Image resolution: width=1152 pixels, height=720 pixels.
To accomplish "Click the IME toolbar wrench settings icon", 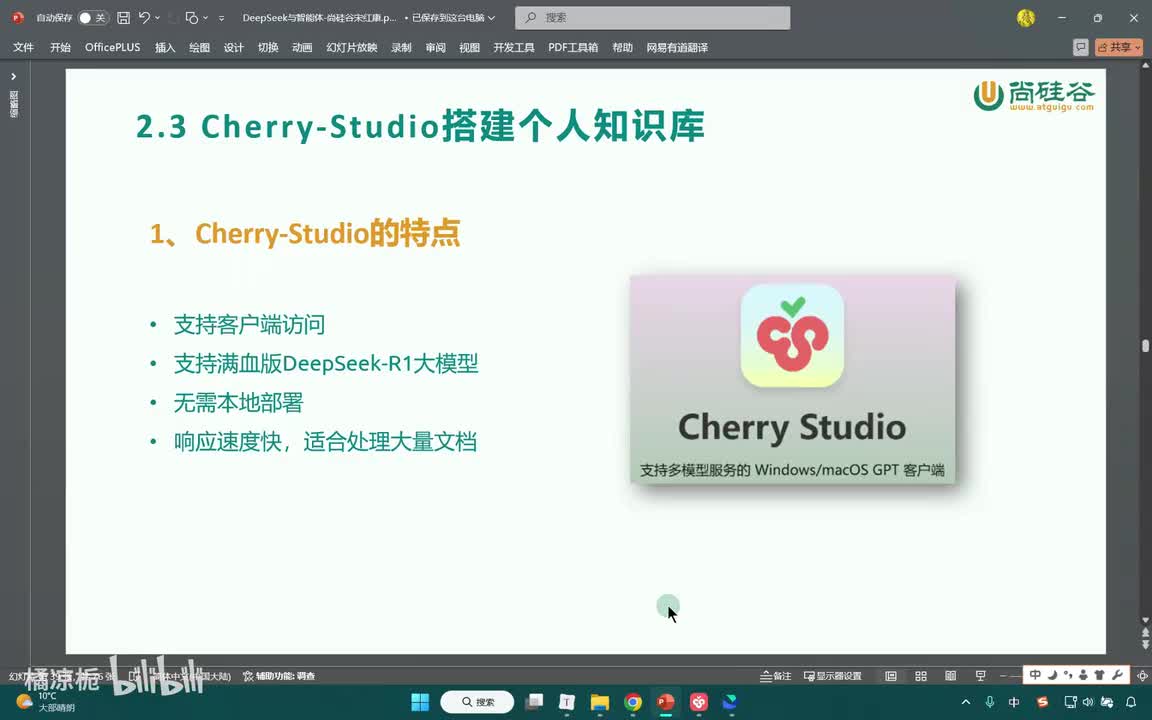I will (1117, 674).
